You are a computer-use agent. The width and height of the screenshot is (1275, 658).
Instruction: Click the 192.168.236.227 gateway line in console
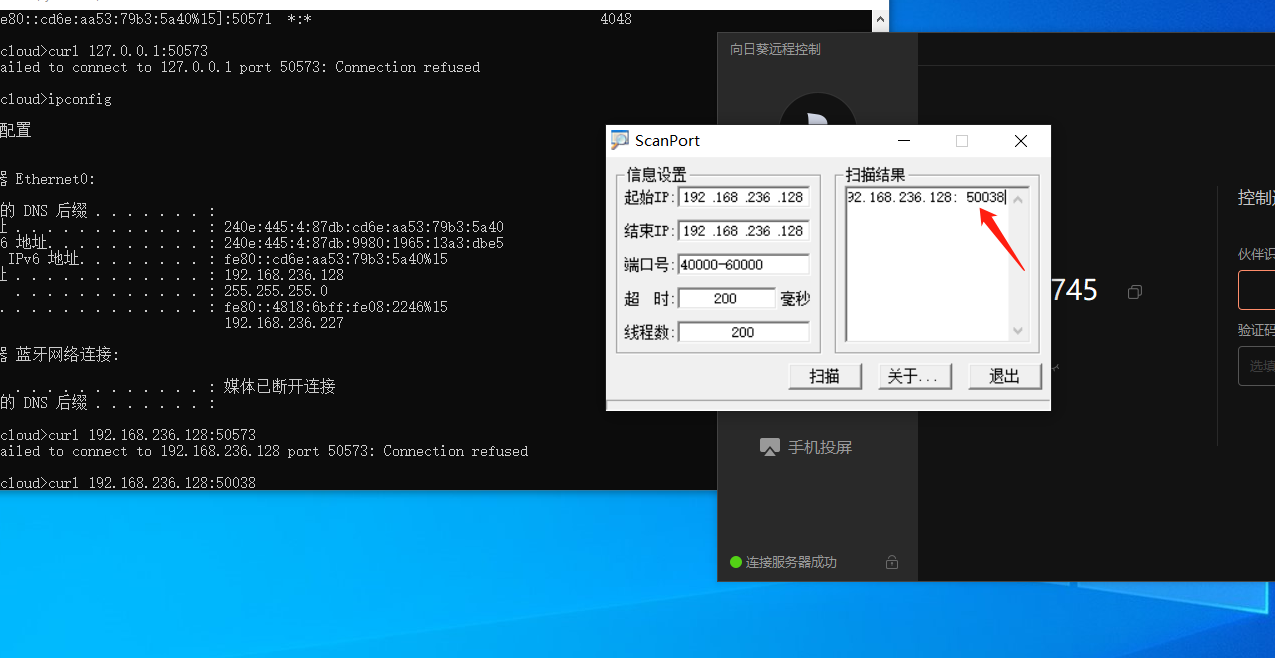(x=284, y=323)
